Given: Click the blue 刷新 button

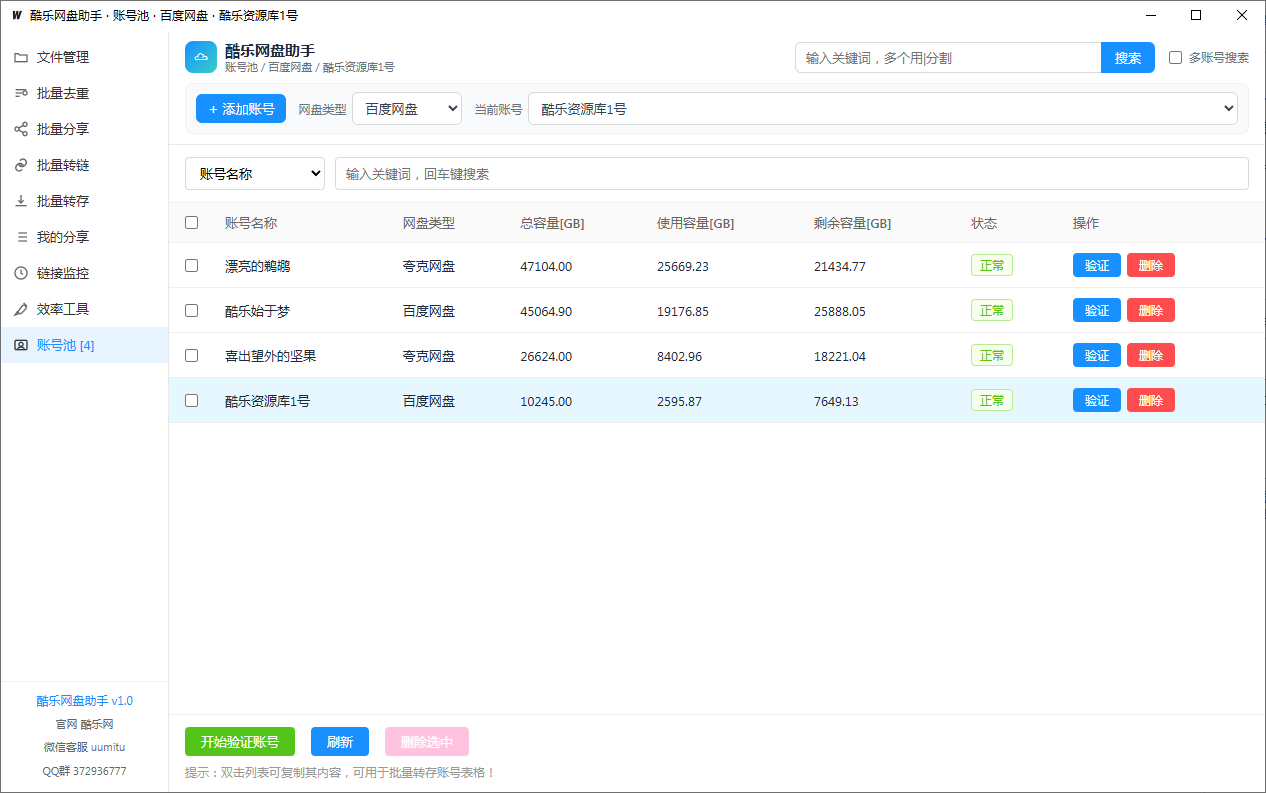Looking at the screenshot, I should (340, 742).
